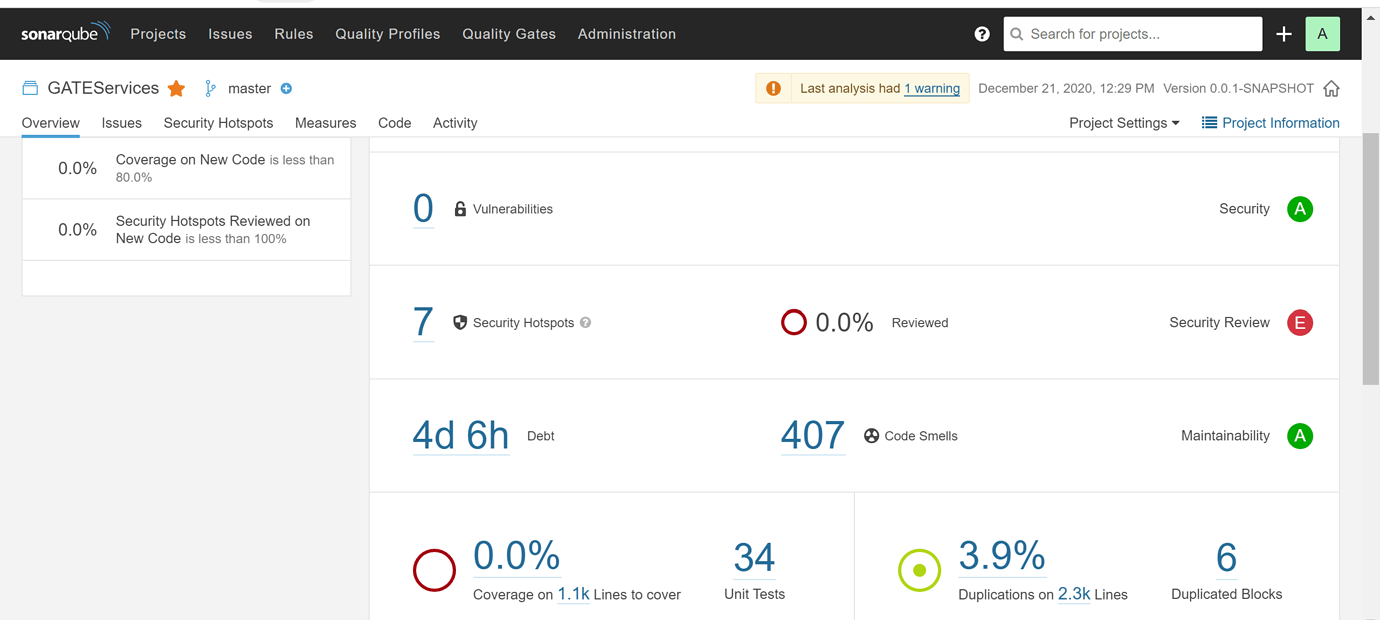Open the Project Information link
The image size is (1380, 620).
click(x=1270, y=123)
